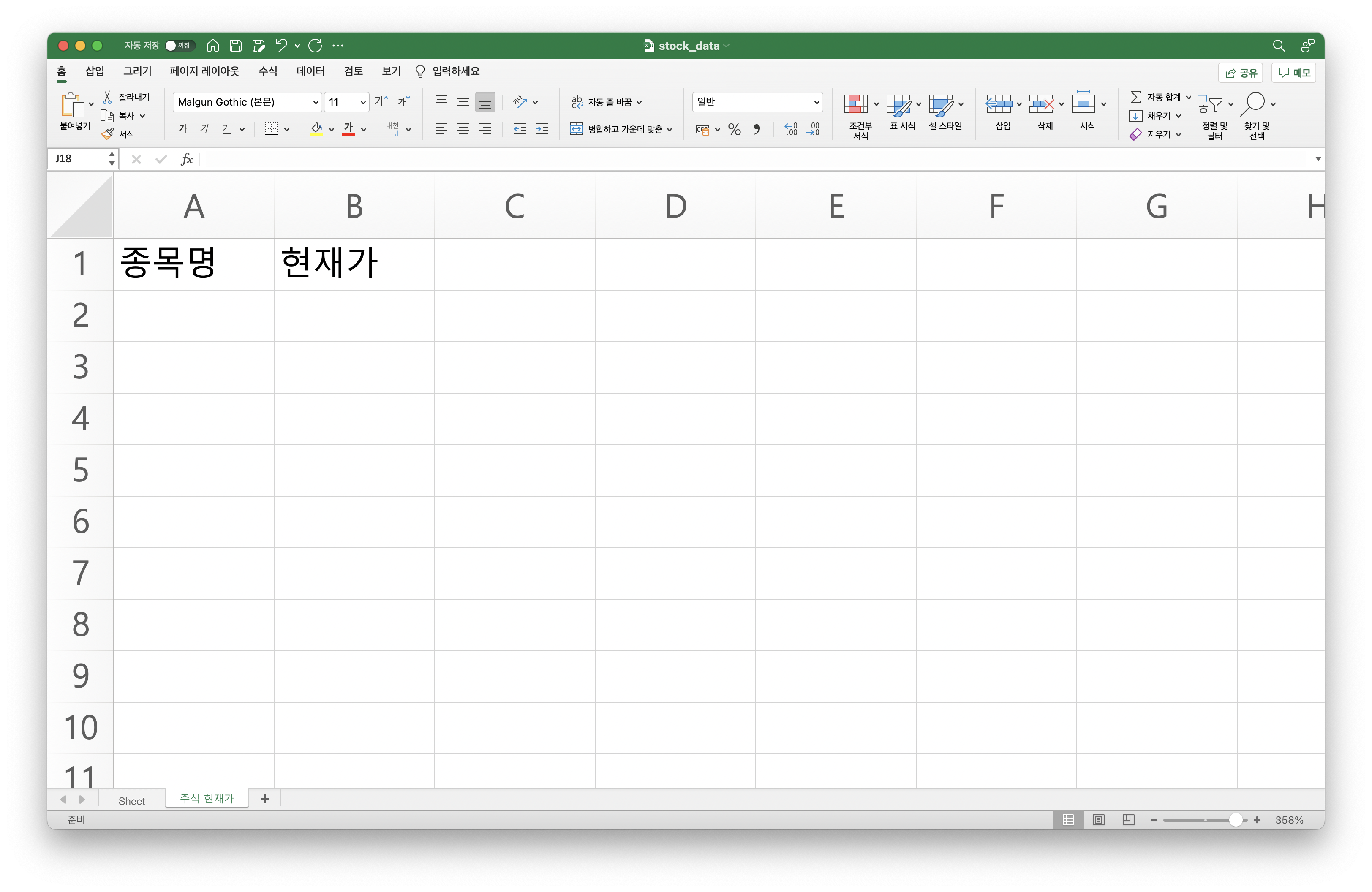The height and width of the screenshot is (892, 1372).
Task: Click the increase indent icon
Action: click(x=542, y=129)
